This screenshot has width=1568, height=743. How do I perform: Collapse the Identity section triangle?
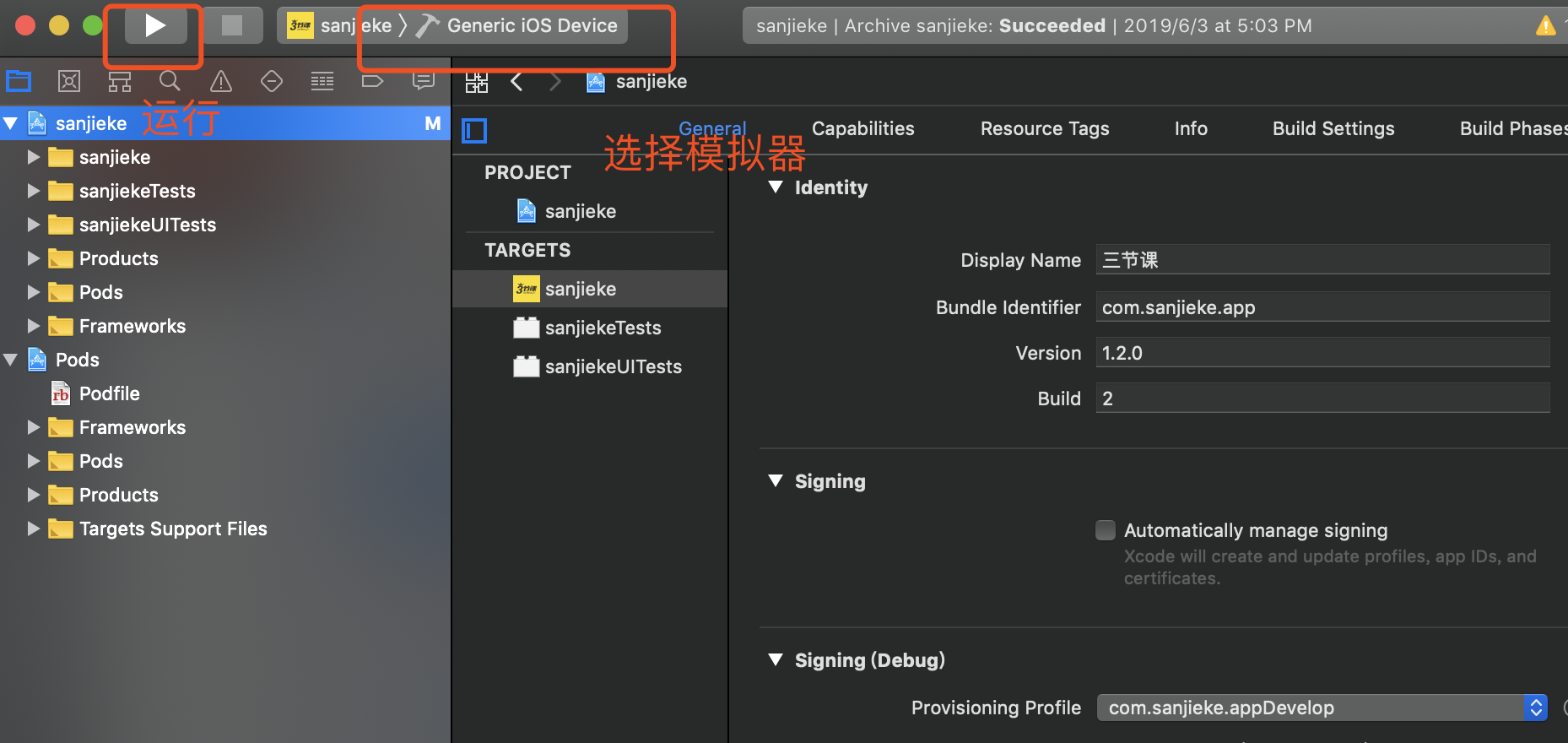(x=776, y=187)
